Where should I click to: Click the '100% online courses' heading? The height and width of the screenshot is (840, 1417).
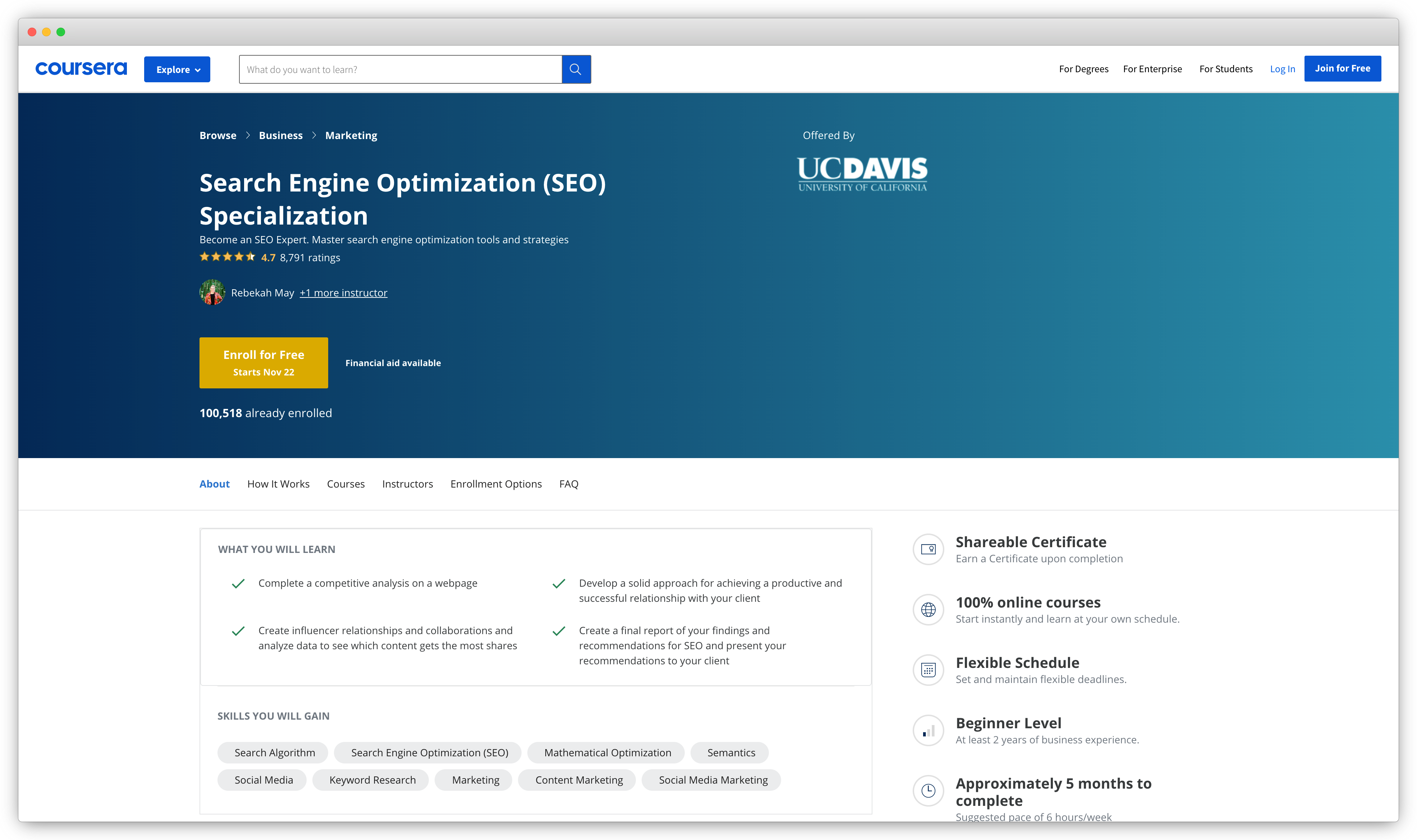click(1028, 602)
